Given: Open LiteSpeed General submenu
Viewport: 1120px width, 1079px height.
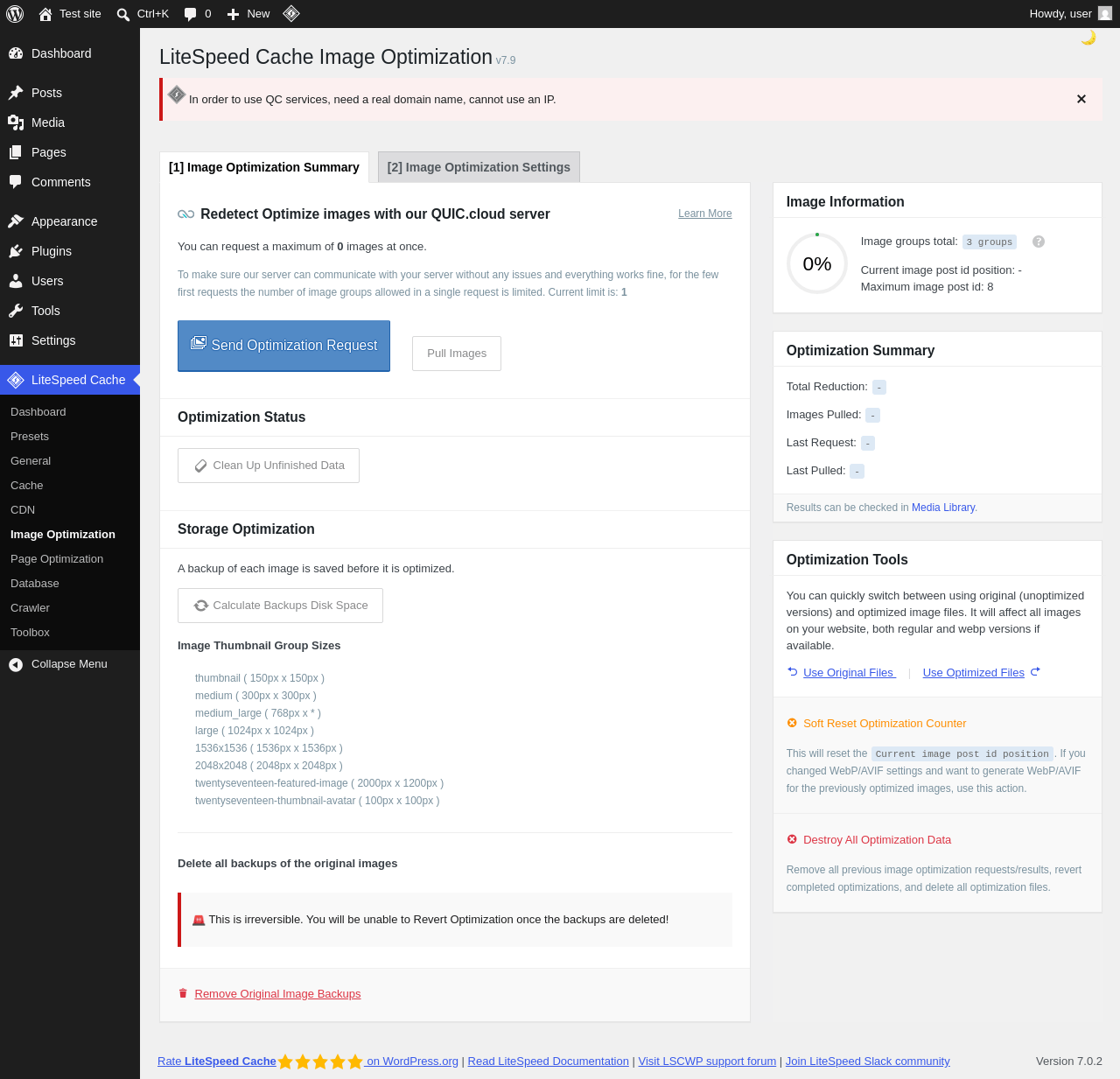Looking at the screenshot, I should [70, 461].
